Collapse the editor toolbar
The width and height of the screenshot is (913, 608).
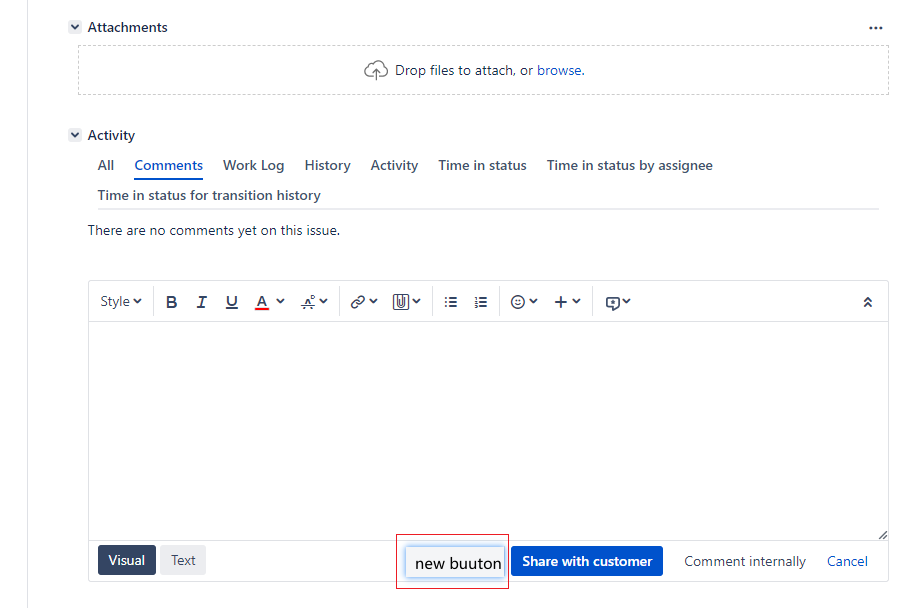pos(867,300)
